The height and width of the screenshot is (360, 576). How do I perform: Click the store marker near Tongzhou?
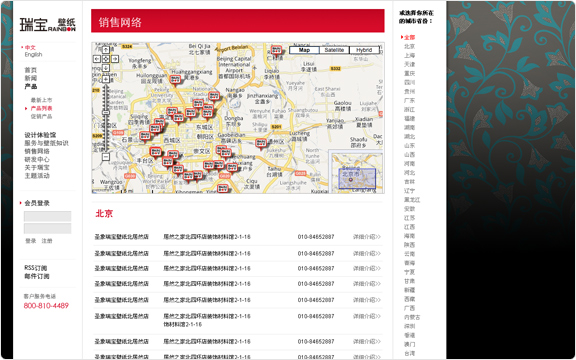(261, 144)
